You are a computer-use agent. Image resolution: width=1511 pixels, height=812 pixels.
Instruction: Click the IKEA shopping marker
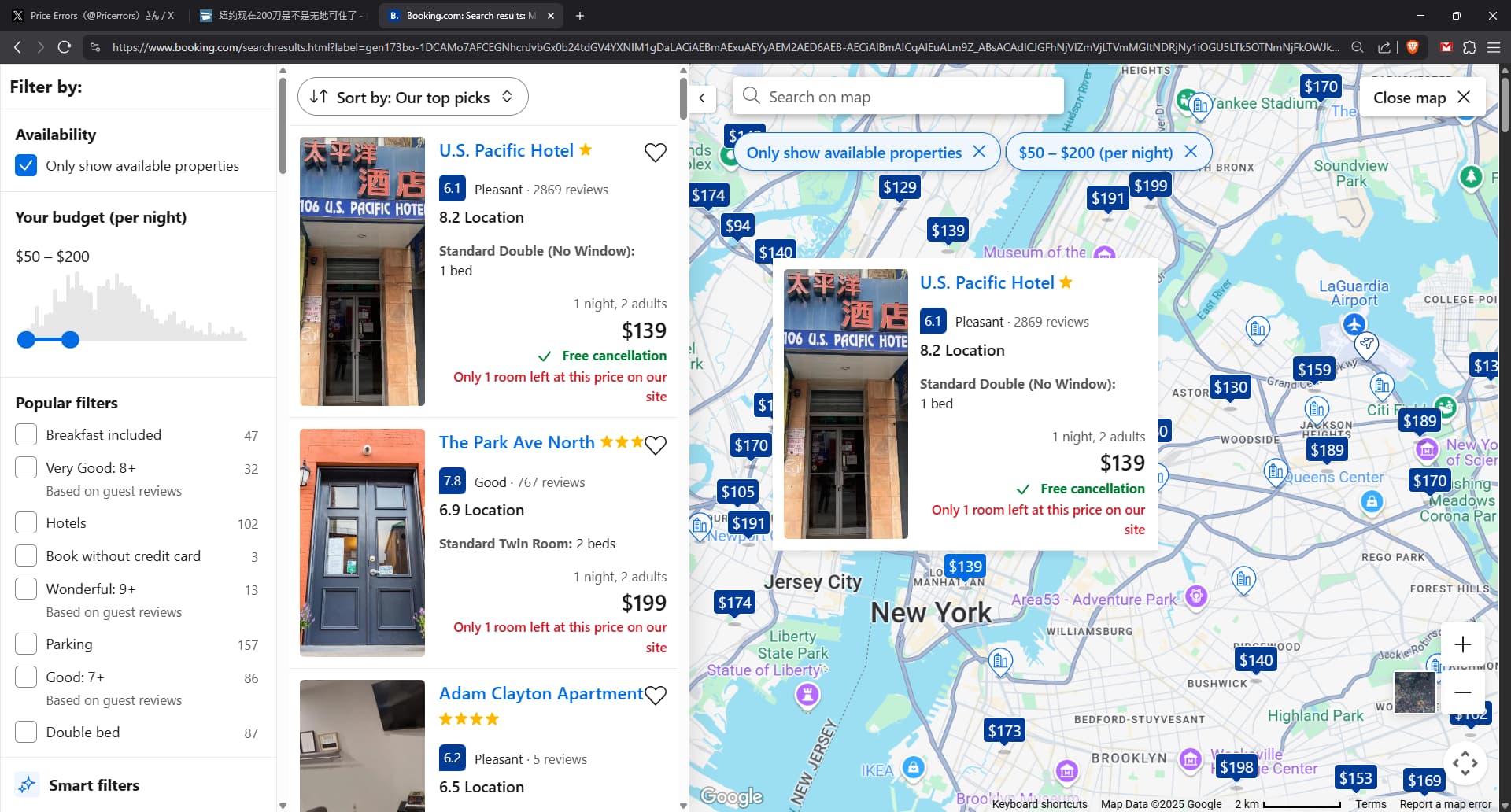913,767
